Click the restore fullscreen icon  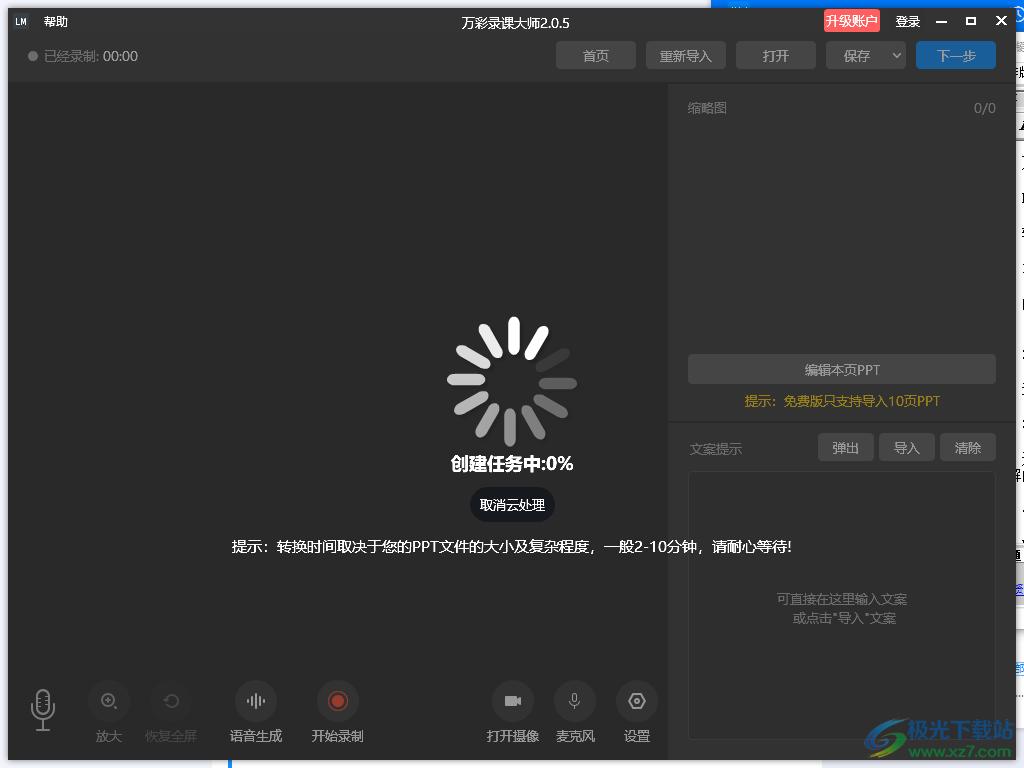click(171, 701)
